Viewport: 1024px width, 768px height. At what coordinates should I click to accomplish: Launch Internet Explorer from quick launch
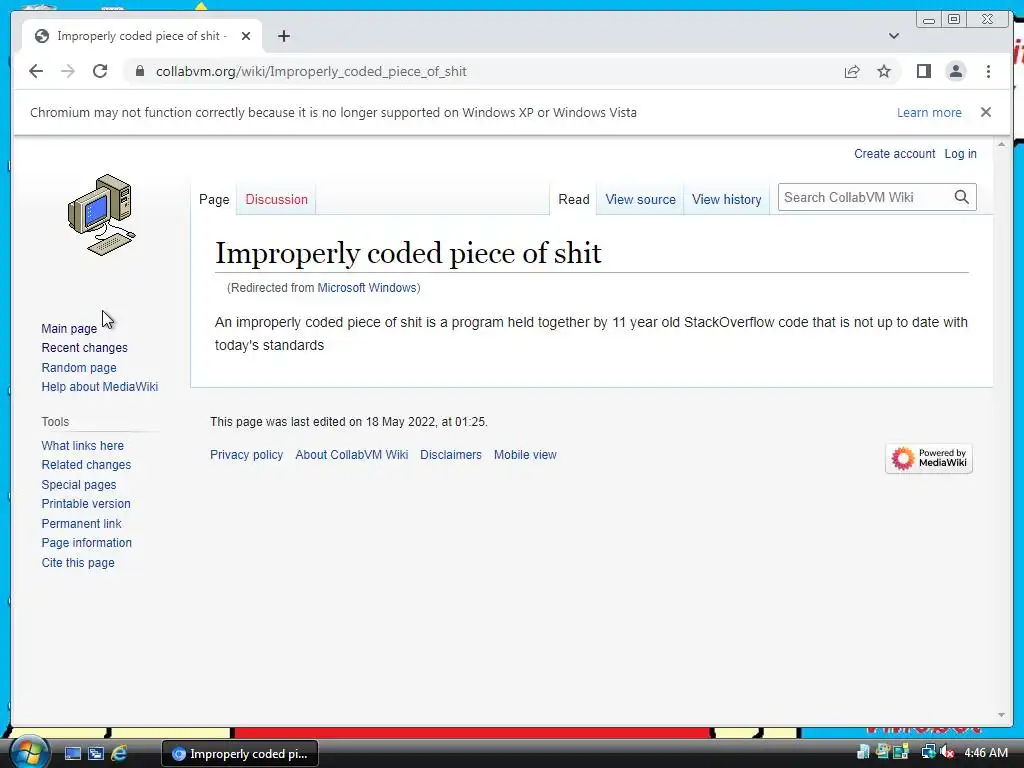pyautogui.click(x=119, y=754)
